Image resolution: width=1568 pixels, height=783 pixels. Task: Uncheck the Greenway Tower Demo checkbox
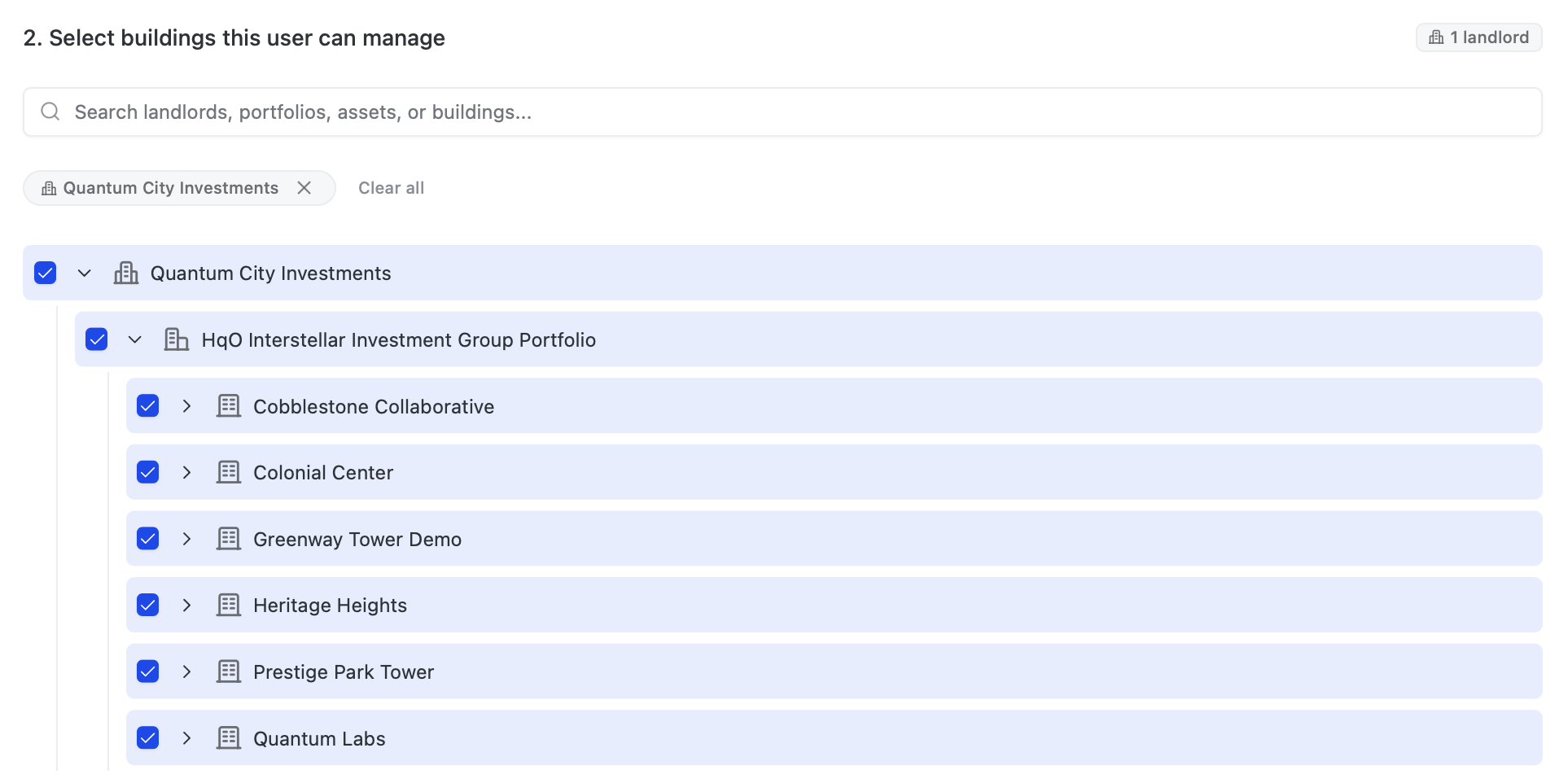pyautogui.click(x=148, y=539)
